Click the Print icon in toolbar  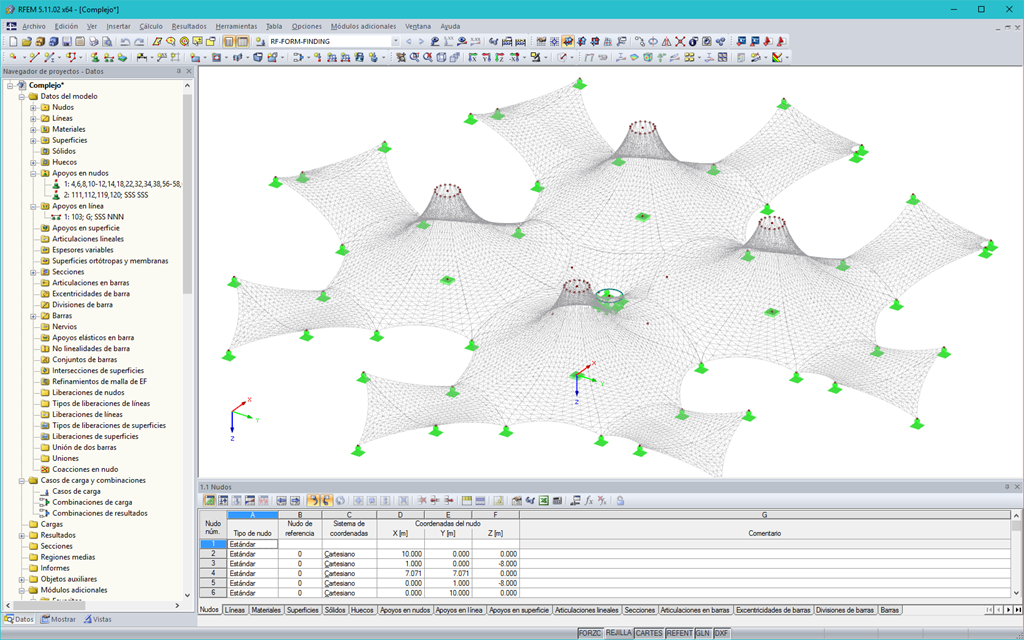pyautogui.click(x=94, y=41)
